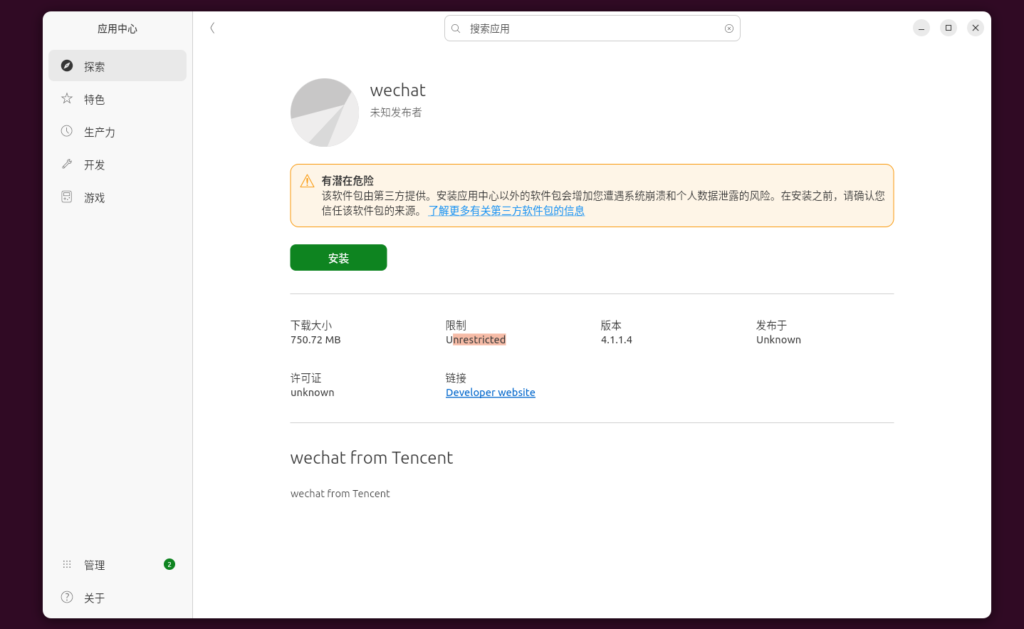The width and height of the screenshot is (1024, 629).
Task: Click the 未知发布者 publisher label
Action: click(x=396, y=112)
